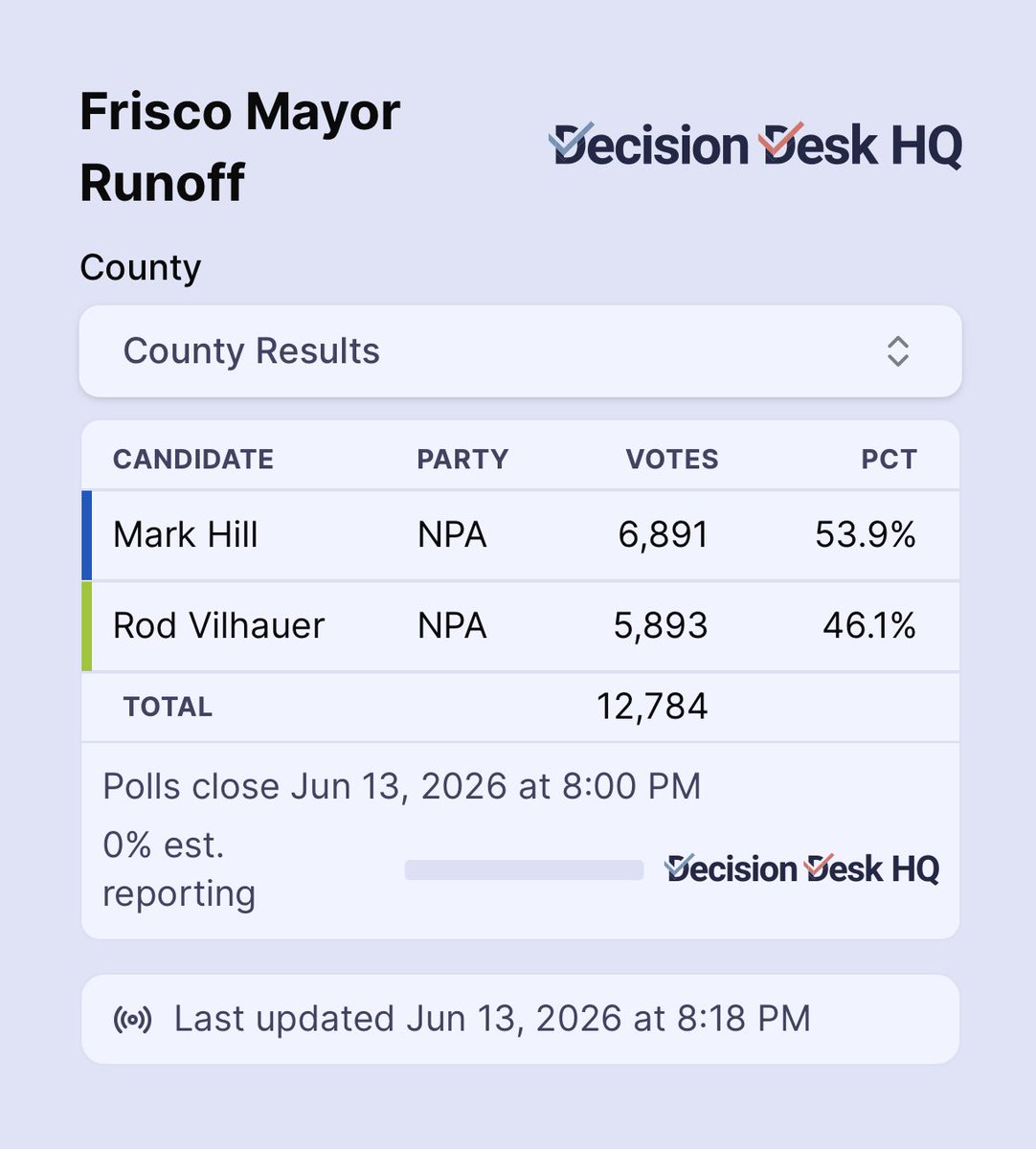
Task: Click Rod Vilhauer's 46.1% percentage
Action: (x=869, y=626)
